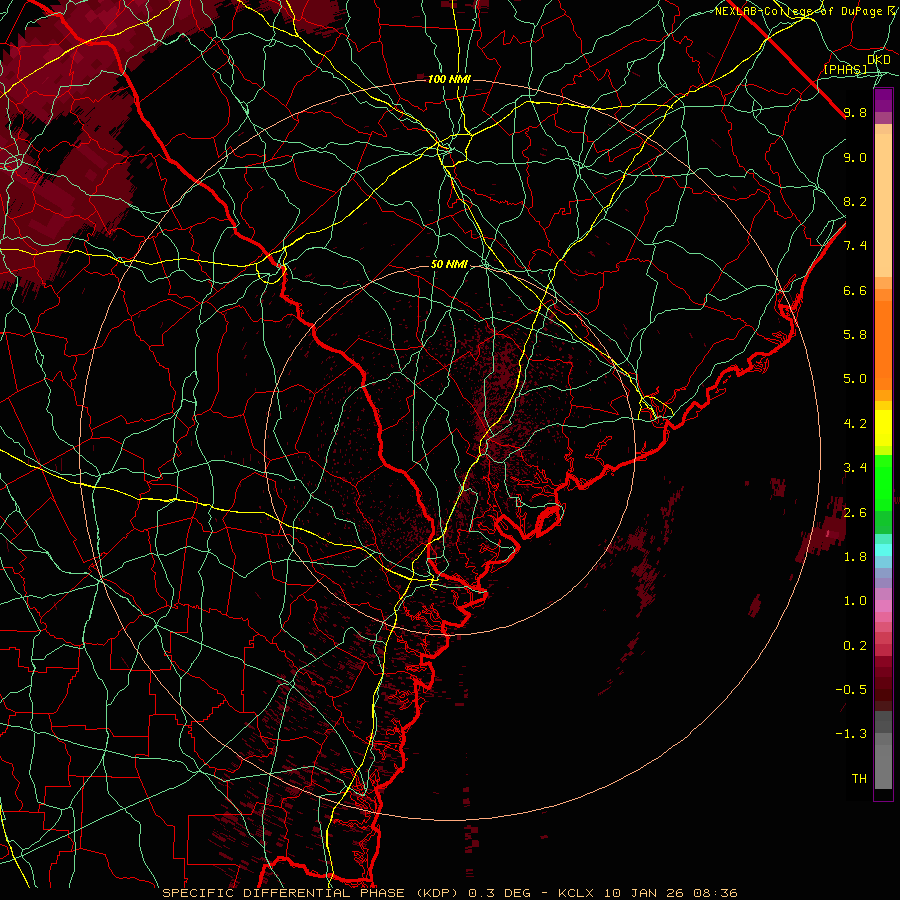Click the 5.0 value on the color scale
Screen dimensions: 900x900
pyautogui.click(x=855, y=379)
